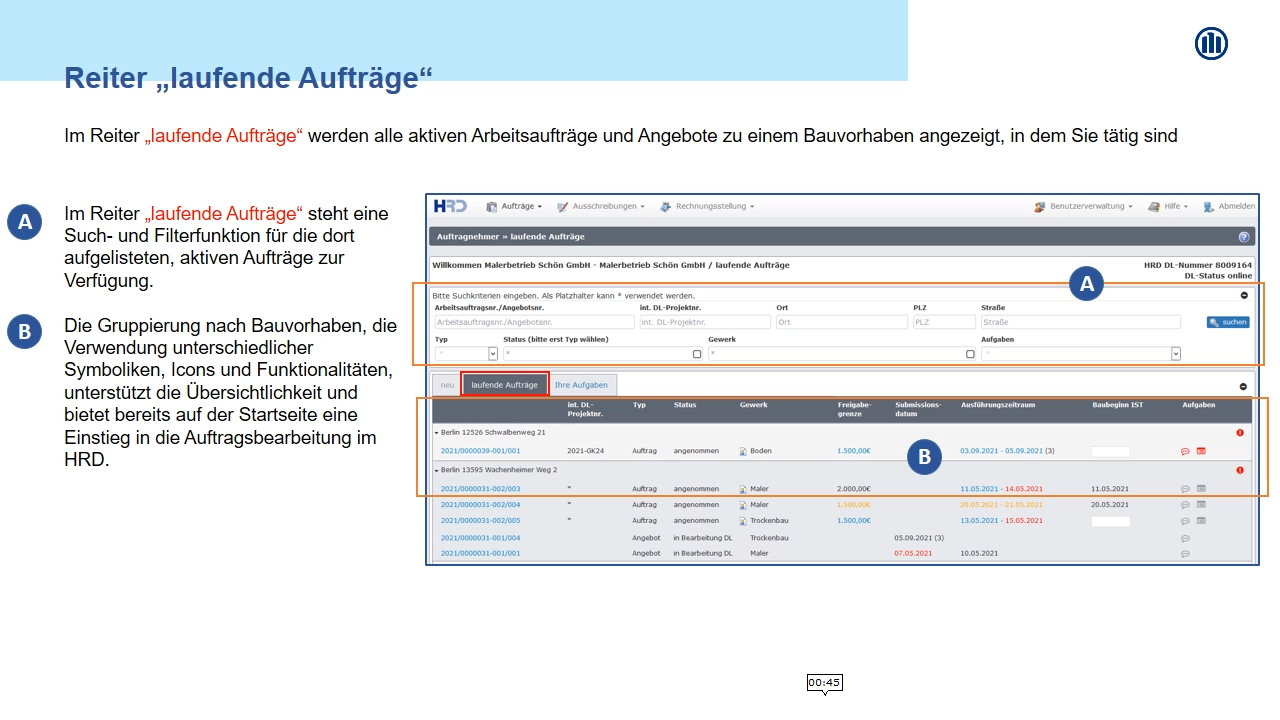Toggle the Gewerk field checkbox
Screen dimensions: 1280x720
(x=970, y=354)
